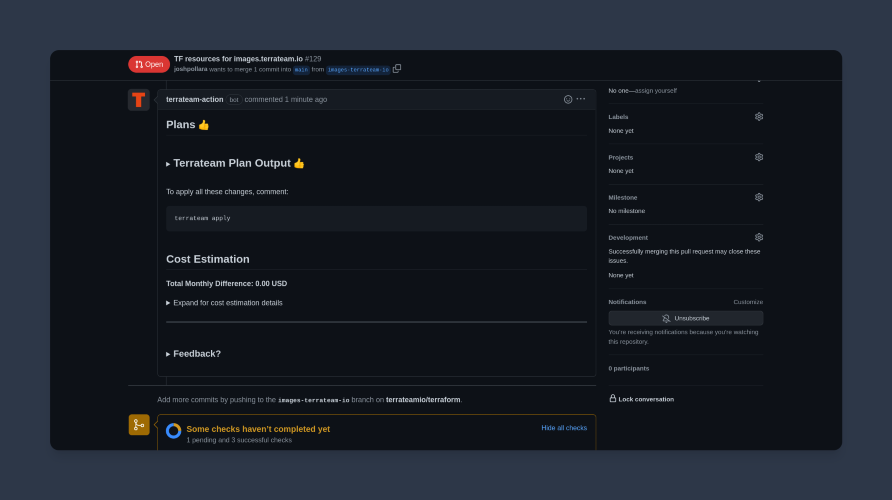Open joshpollara's profile link

[x=191, y=69]
